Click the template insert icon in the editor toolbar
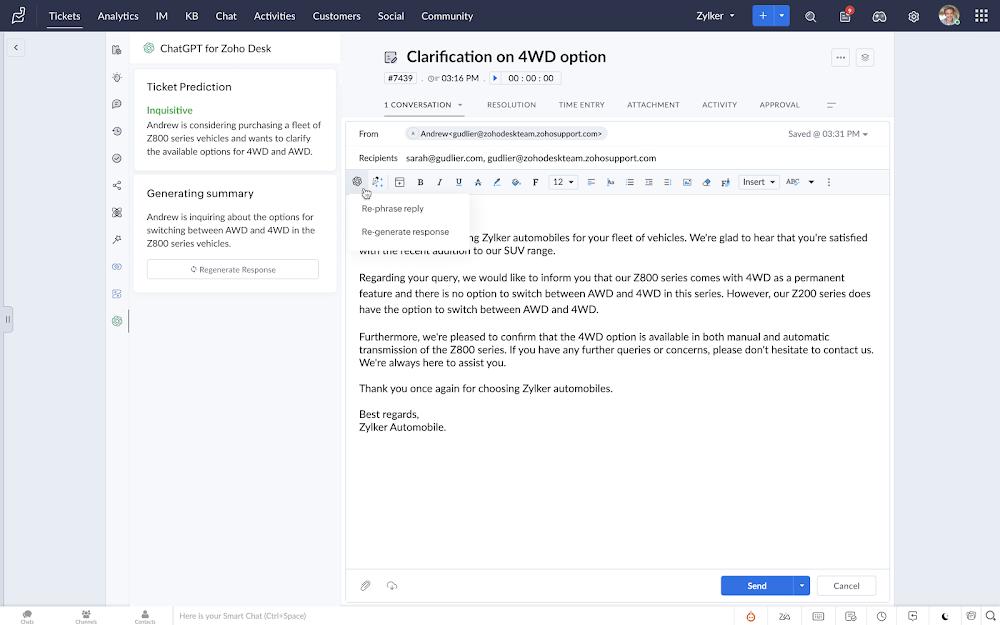This screenshot has height=625, width=1000. [x=400, y=182]
